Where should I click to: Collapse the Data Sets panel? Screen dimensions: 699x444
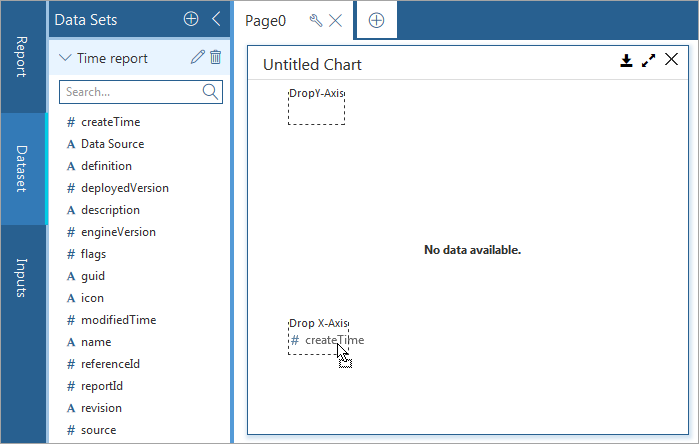coord(215,19)
